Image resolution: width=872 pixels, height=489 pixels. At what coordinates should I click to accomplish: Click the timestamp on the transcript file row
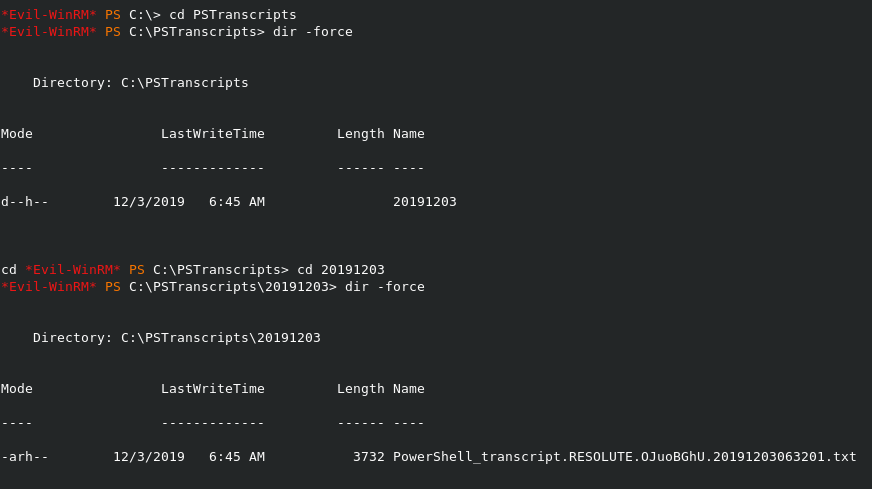[188, 457]
